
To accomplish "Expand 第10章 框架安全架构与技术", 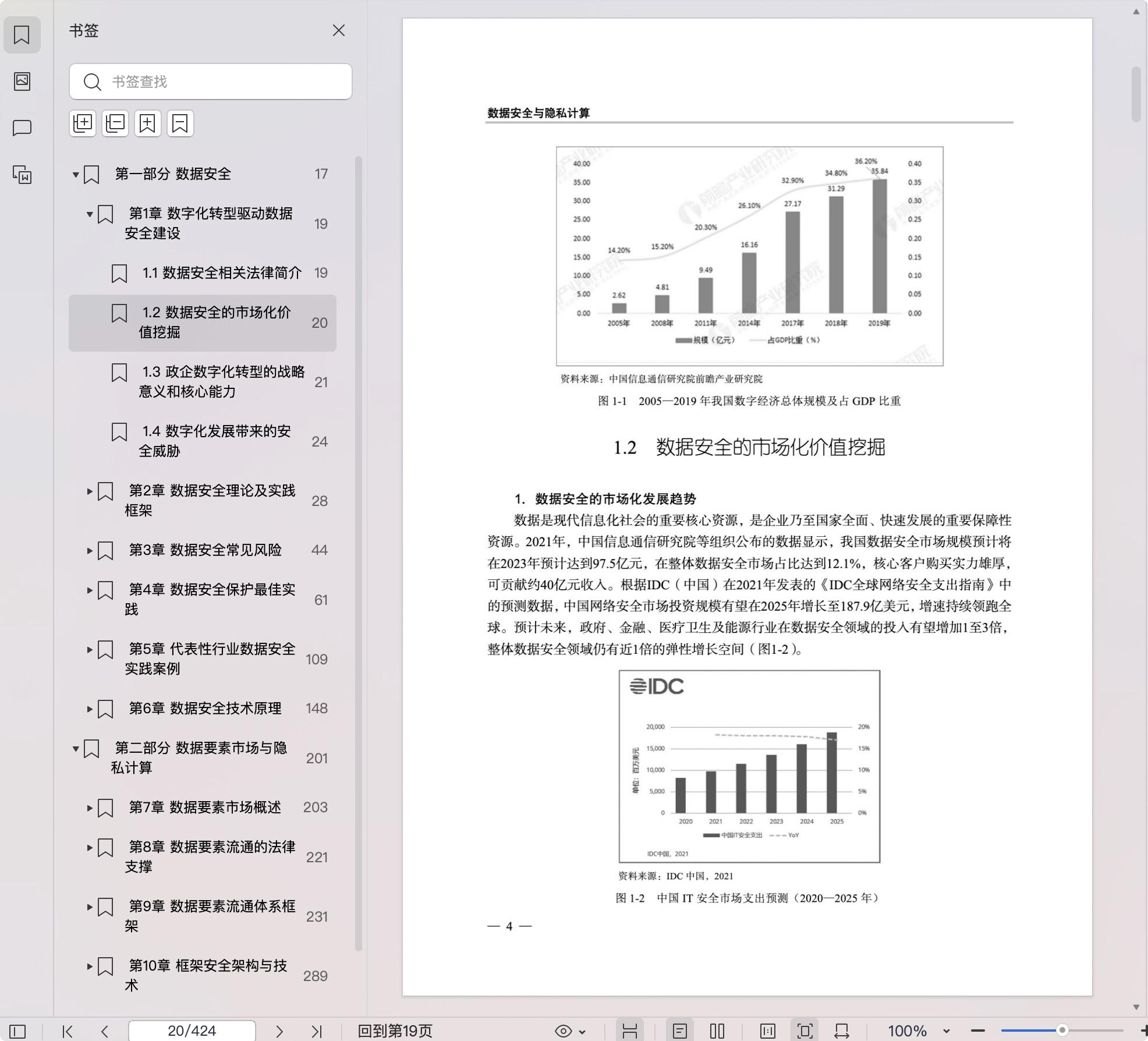I will [x=90, y=966].
